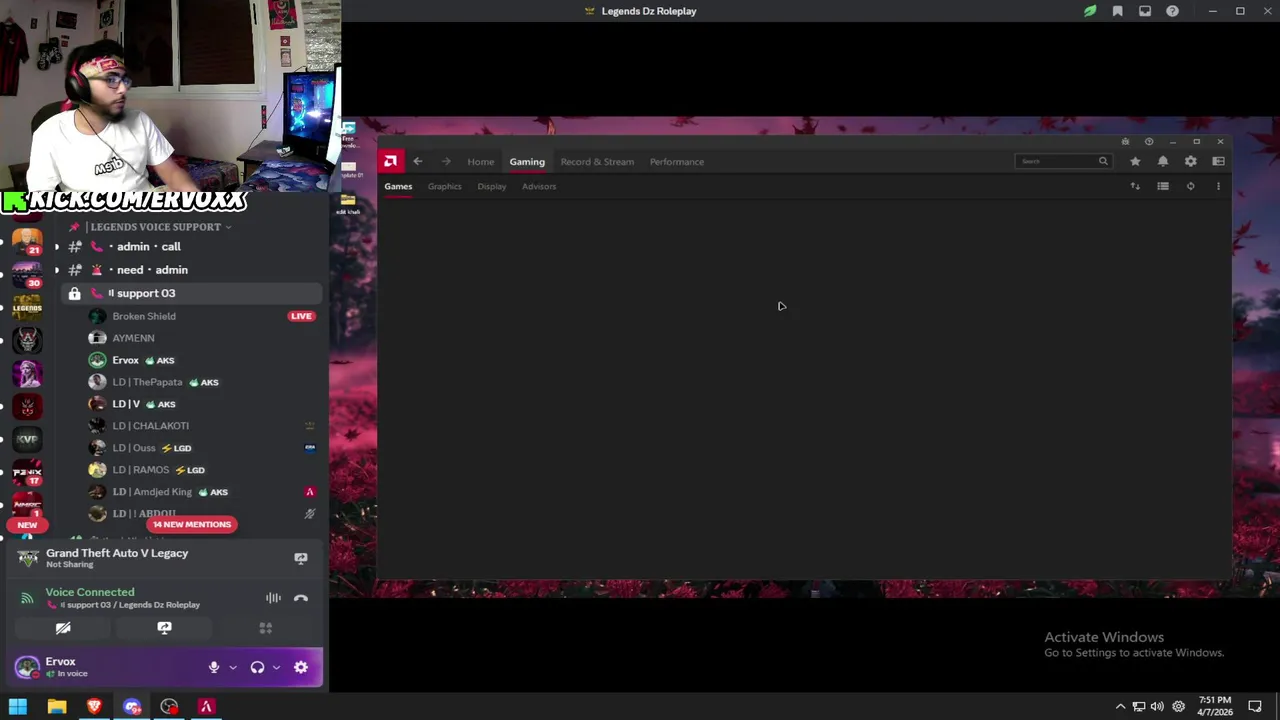
Task: Open the Advisors sub-tab
Action: pos(539,186)
